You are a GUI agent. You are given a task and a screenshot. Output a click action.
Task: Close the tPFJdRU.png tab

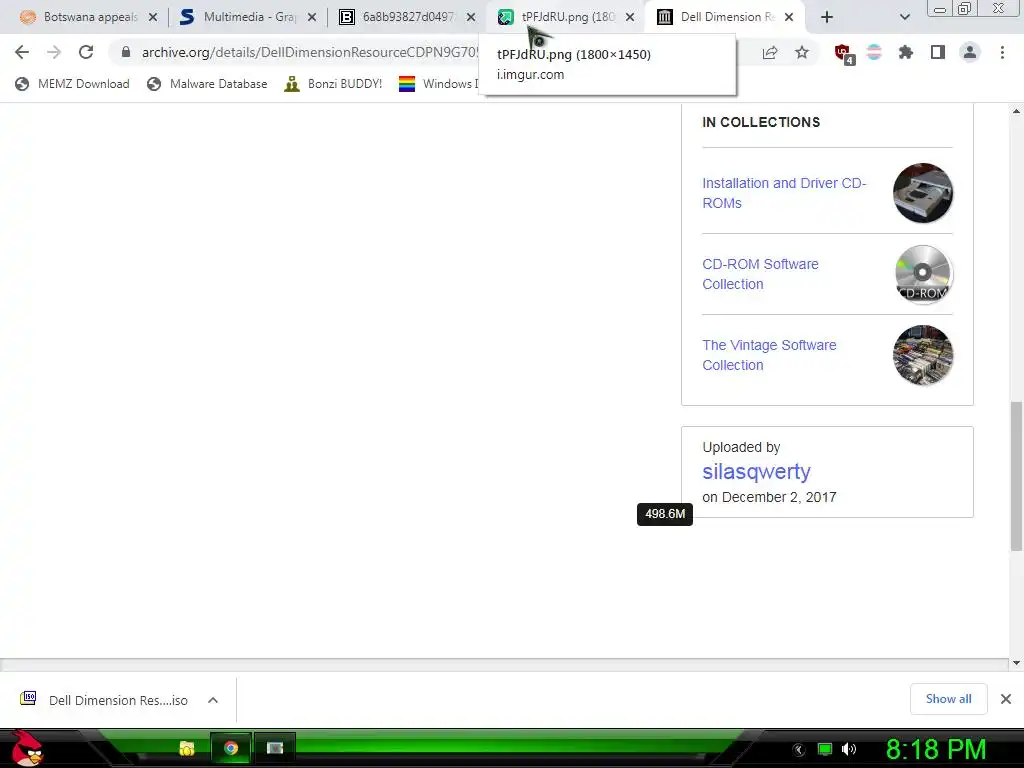click(630, 17)
